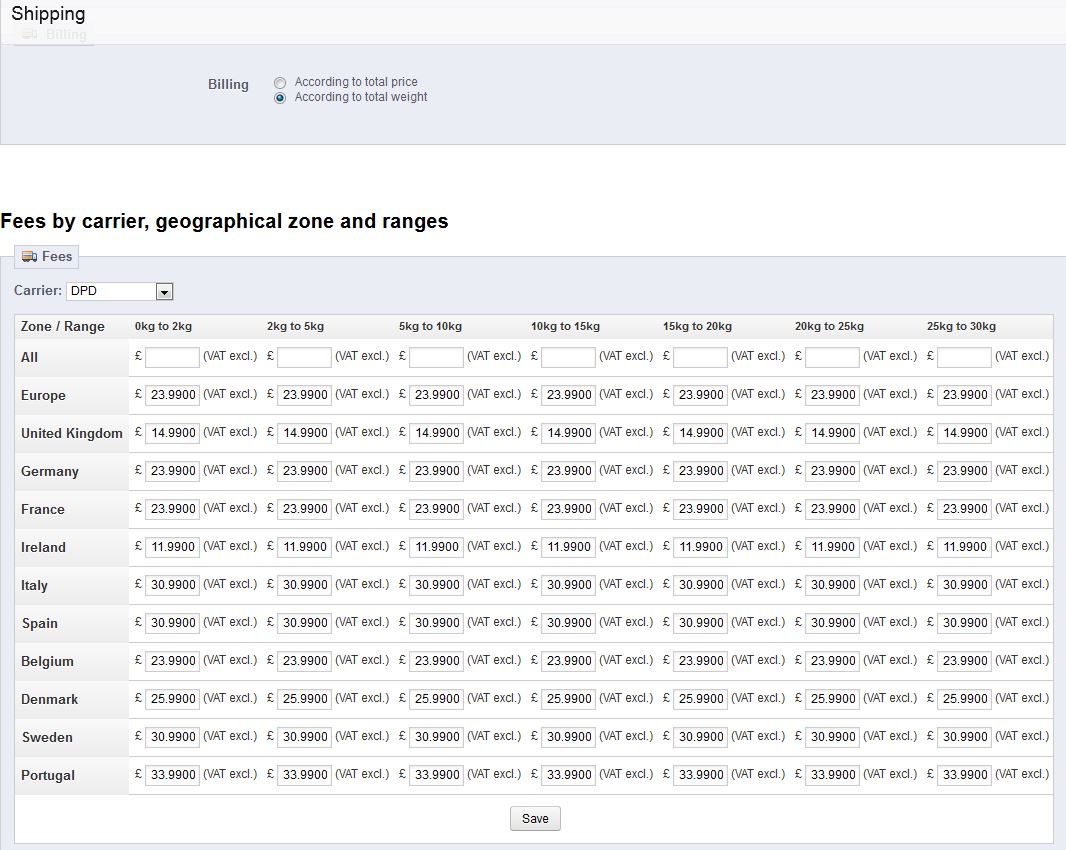
Task: Click the 0kg to 2kg column header
Action: [x=163, y=326]
